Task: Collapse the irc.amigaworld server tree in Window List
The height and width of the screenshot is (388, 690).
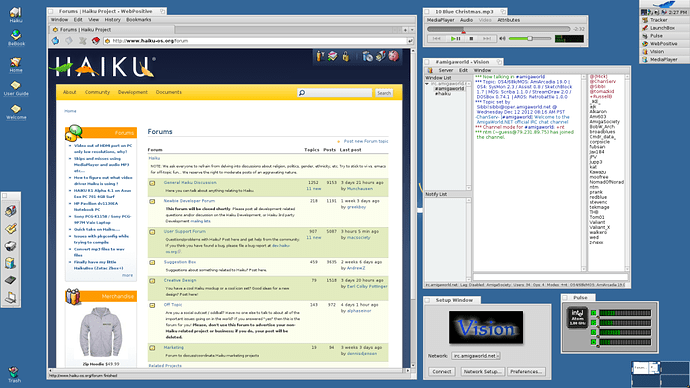Action: coord(427,84)
